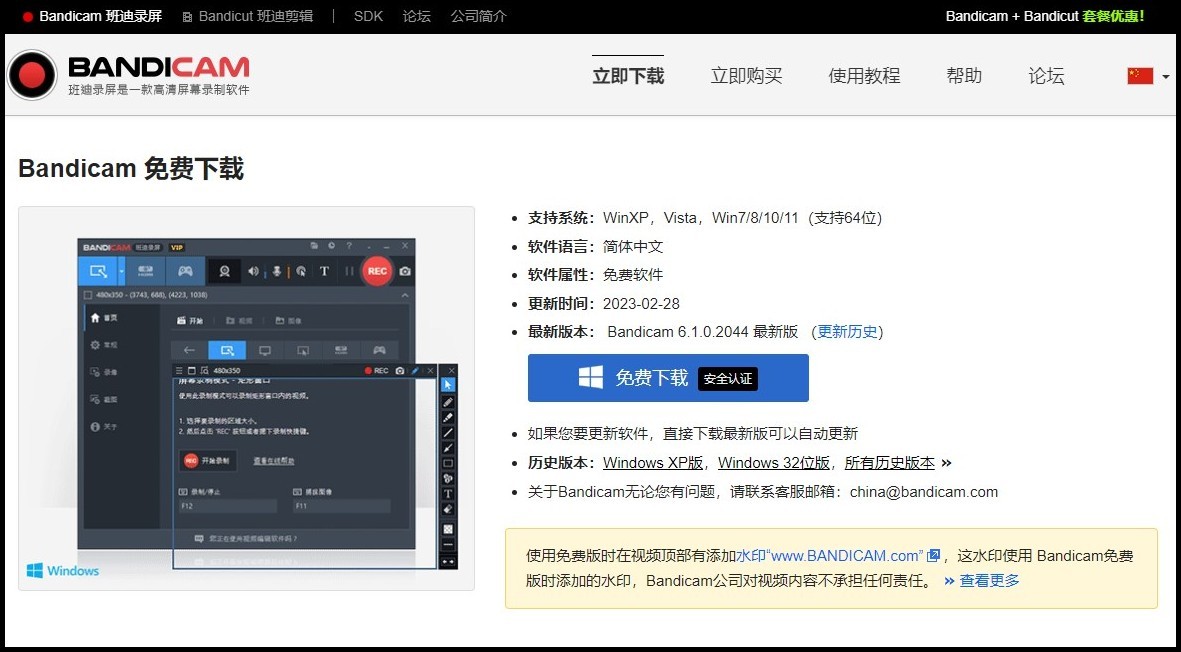The image size is (1181, 652).
Task: Expand the recording mode dropdown arrow
Action: [x=120, y=271]
